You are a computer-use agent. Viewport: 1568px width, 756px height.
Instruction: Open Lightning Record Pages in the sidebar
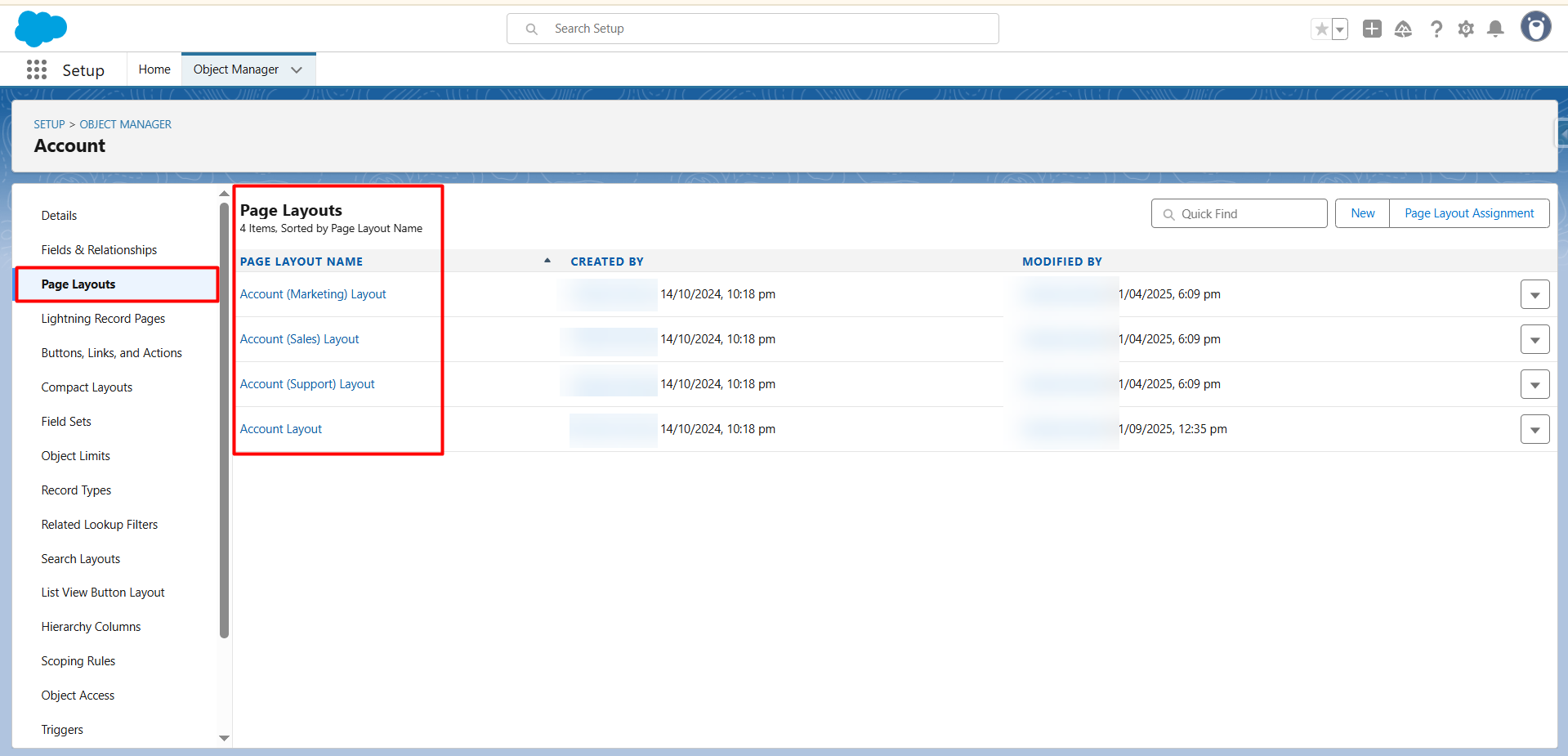[103, 319]
